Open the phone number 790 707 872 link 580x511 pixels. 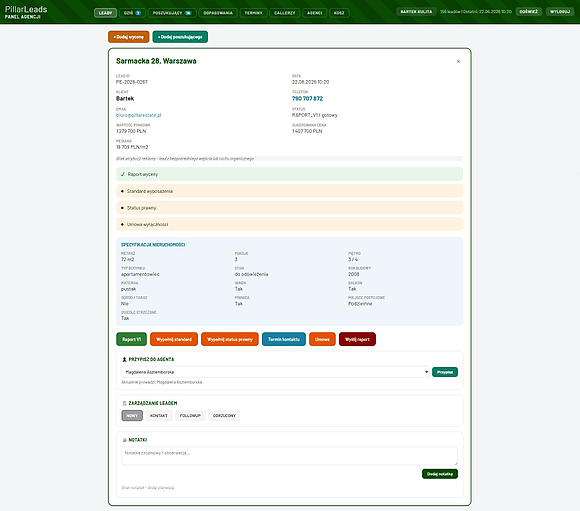point(307,98)
